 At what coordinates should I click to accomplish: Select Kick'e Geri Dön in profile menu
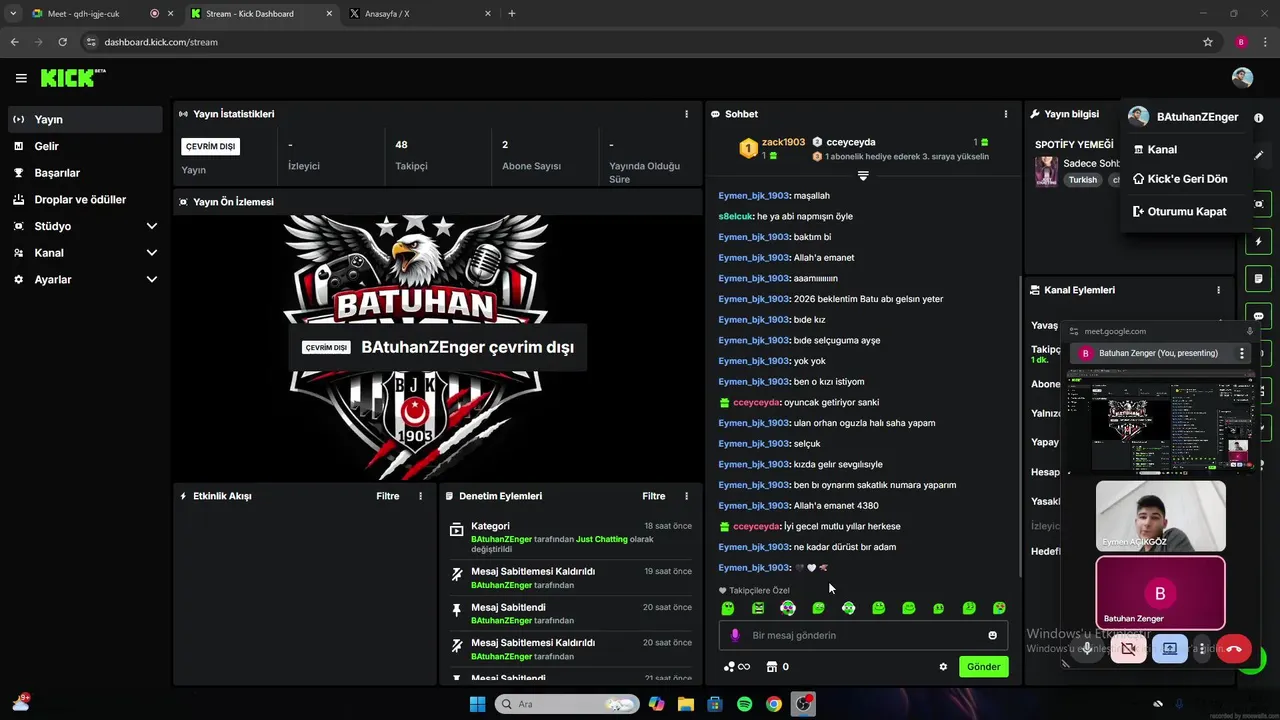pos(1186,179)
